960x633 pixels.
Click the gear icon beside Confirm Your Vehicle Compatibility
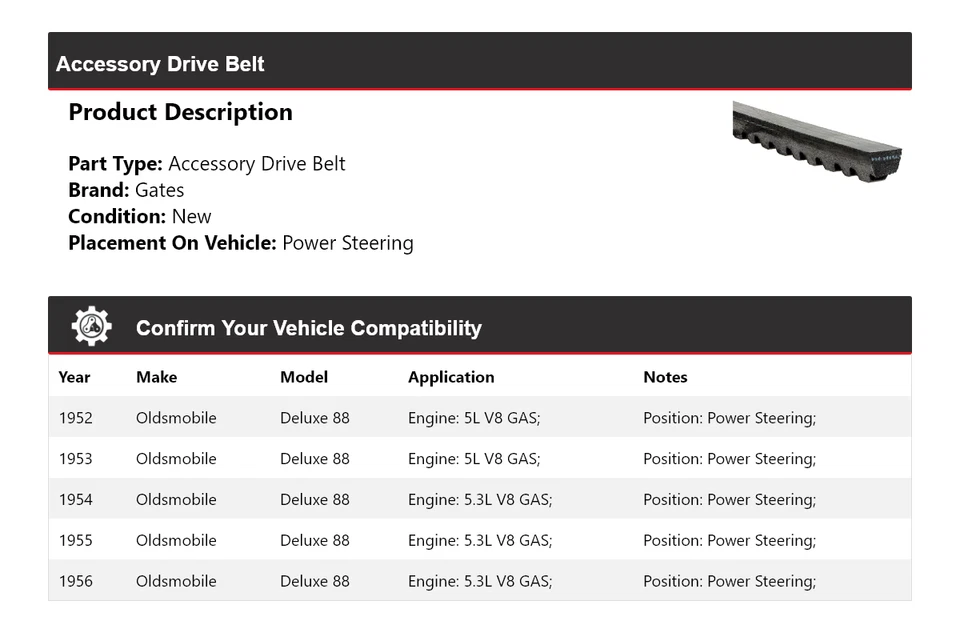click(92, 326)
